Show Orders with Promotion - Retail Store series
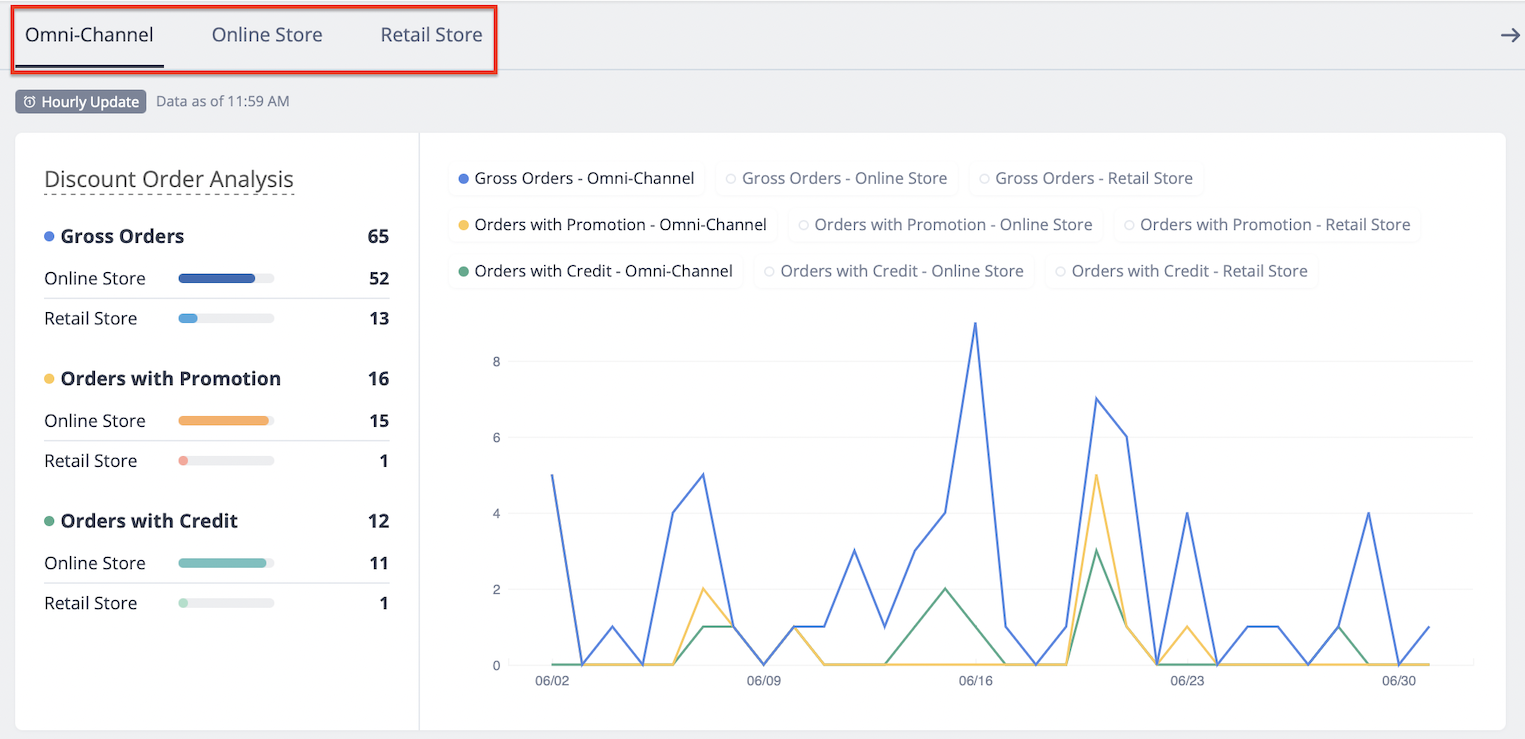This screenshot has height=739, width=1525. (x=1267, y=225)
